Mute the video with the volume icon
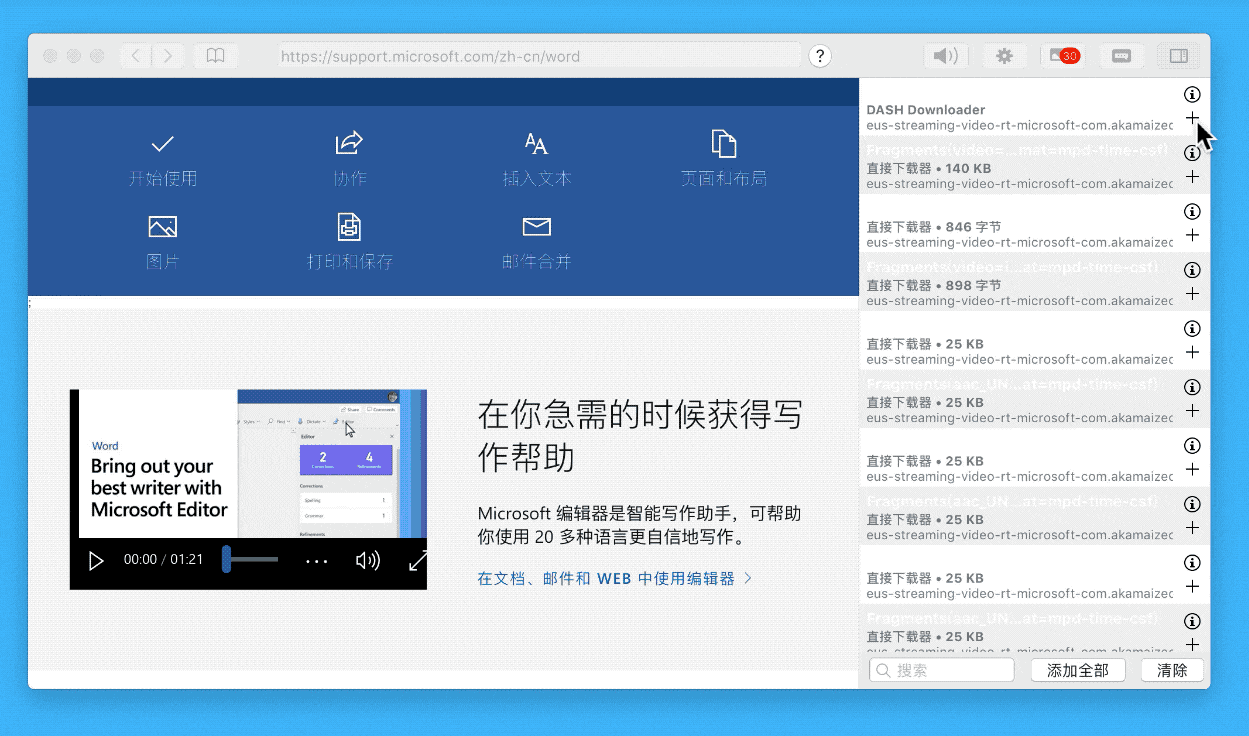1249x736 pixels. (x=368, y=561)
